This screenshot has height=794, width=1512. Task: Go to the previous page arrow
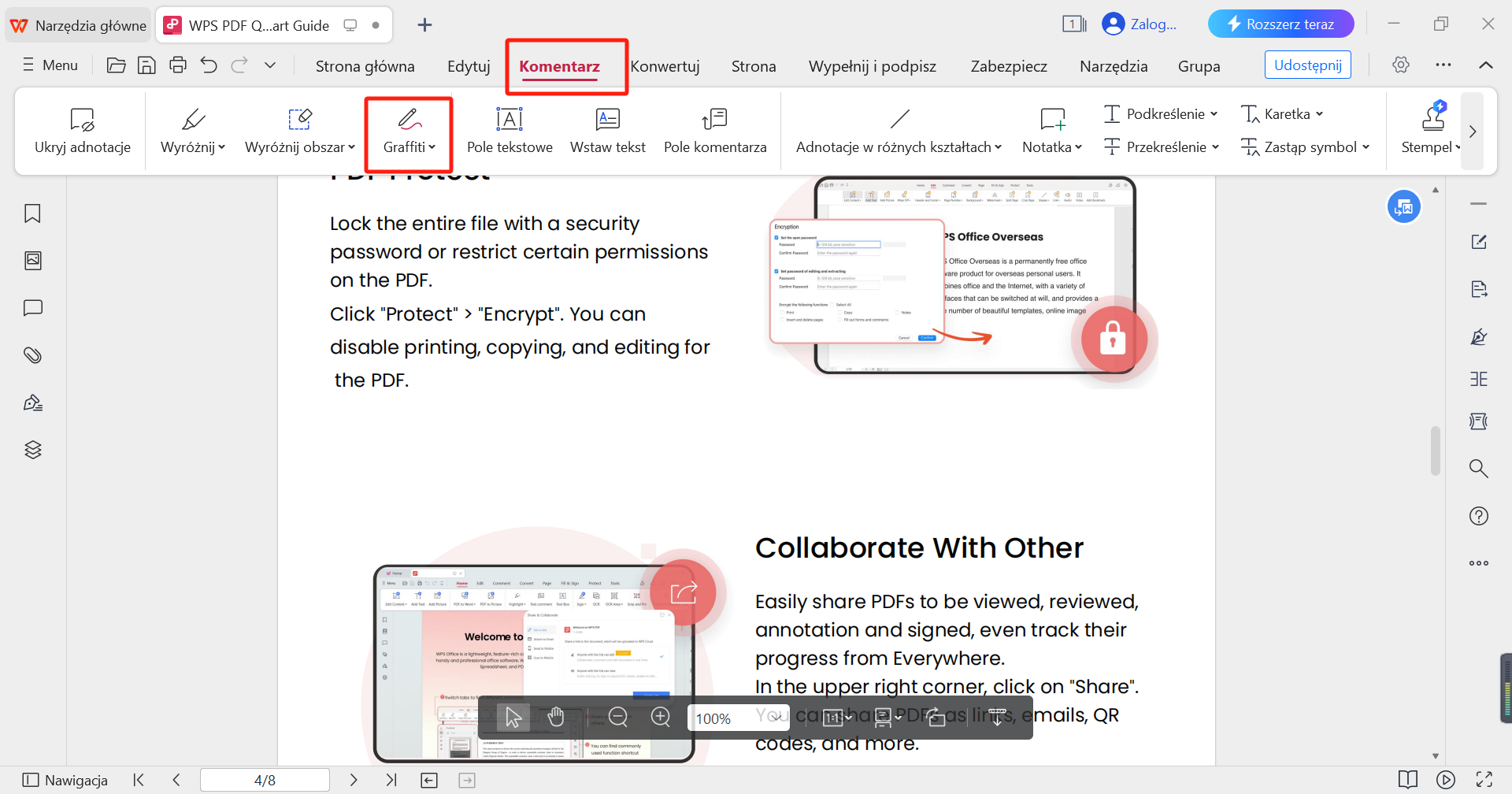tap(176, 780)
